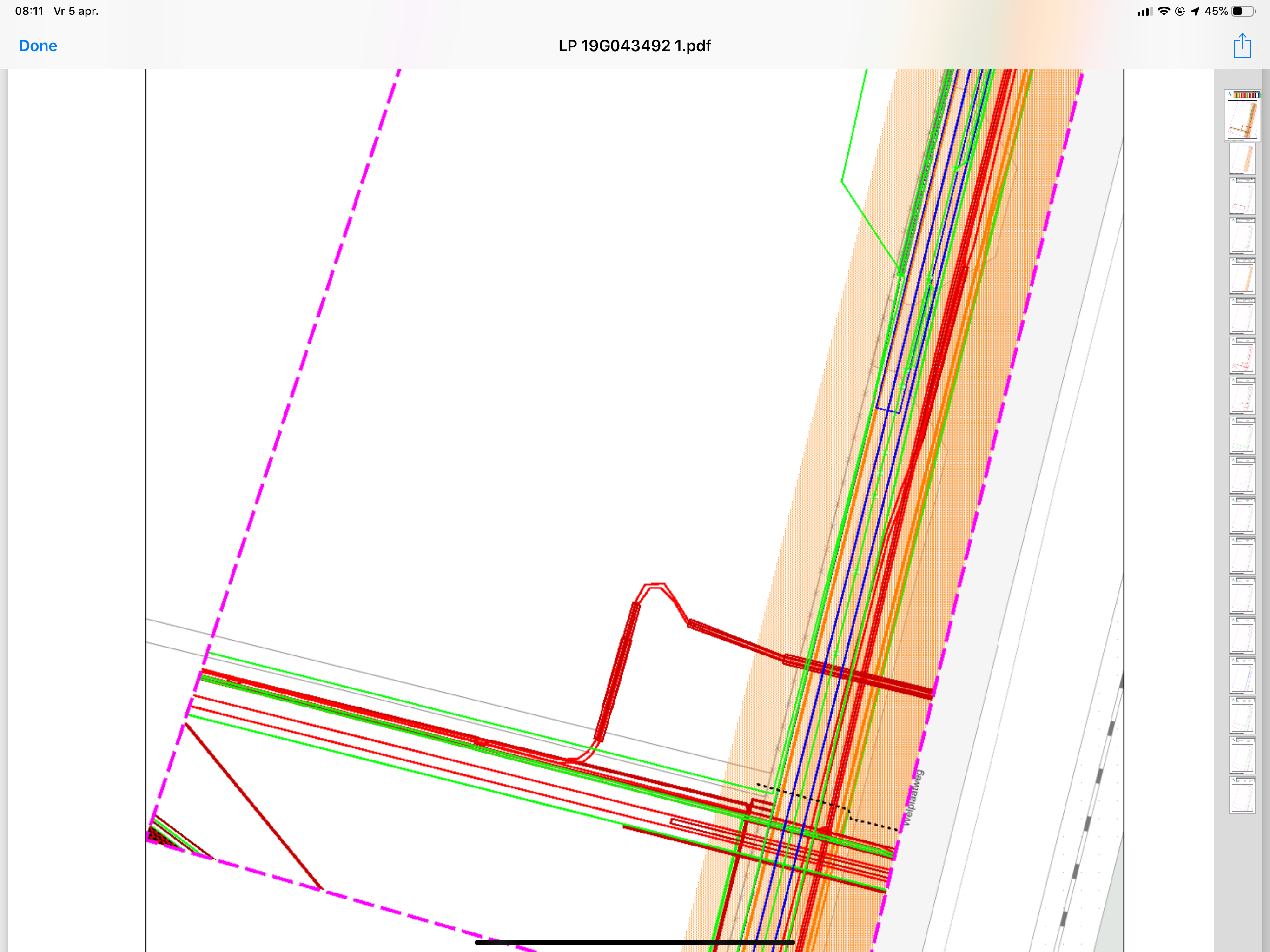The width and height of the screenshot is (1270, 952).
Task: Tap the document title LP 19G043492 1.pdf
Action: click(635, 46)
